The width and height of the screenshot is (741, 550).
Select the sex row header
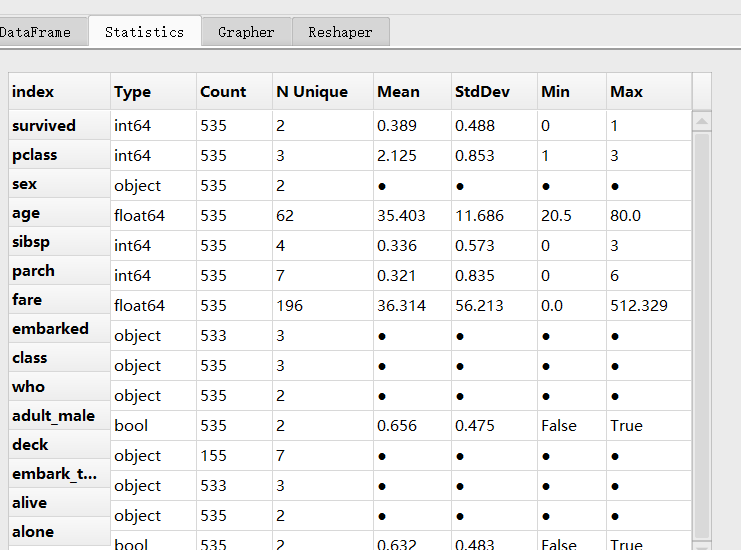click(60, 184)
